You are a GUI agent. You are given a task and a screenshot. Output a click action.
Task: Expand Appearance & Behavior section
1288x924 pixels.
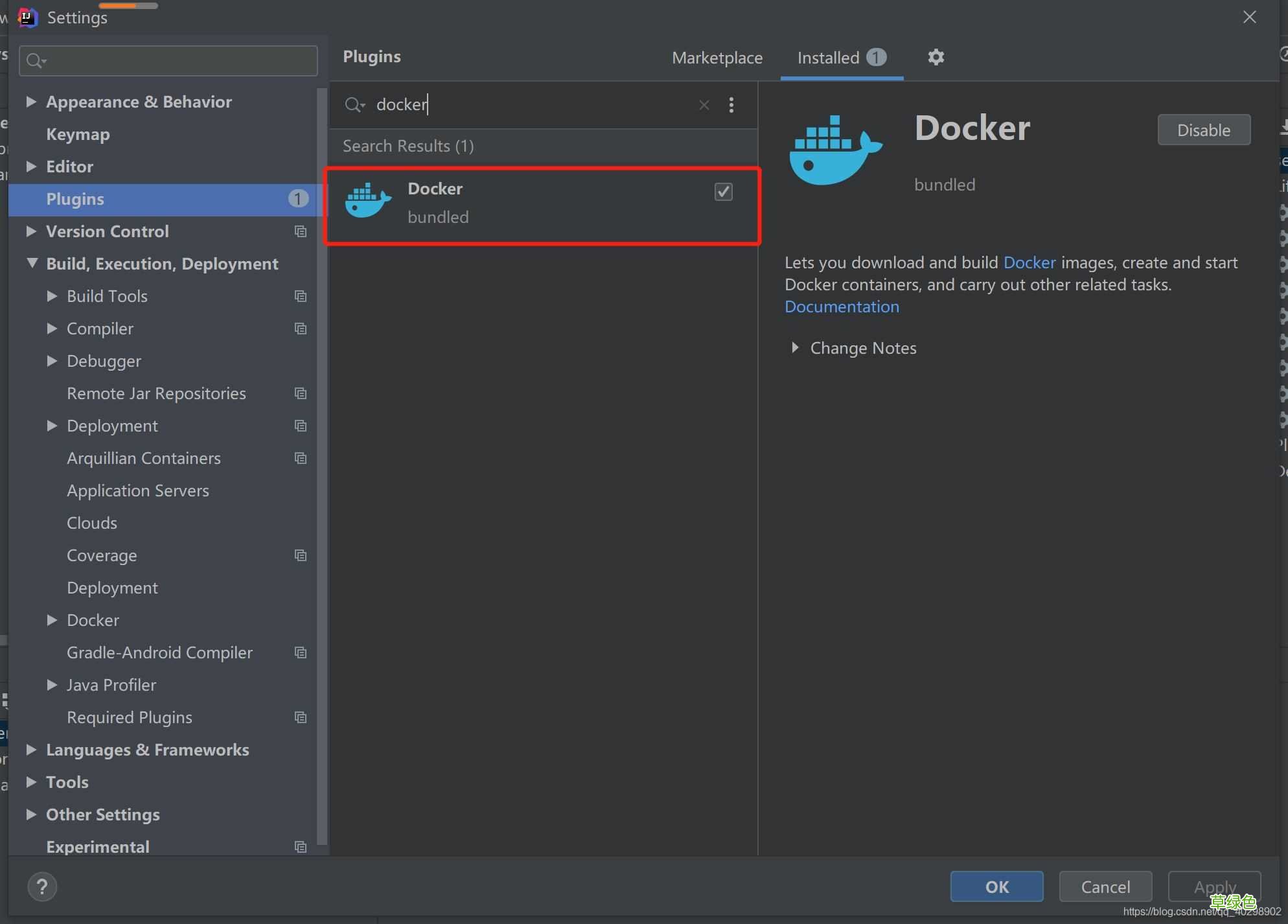[30, 102]
